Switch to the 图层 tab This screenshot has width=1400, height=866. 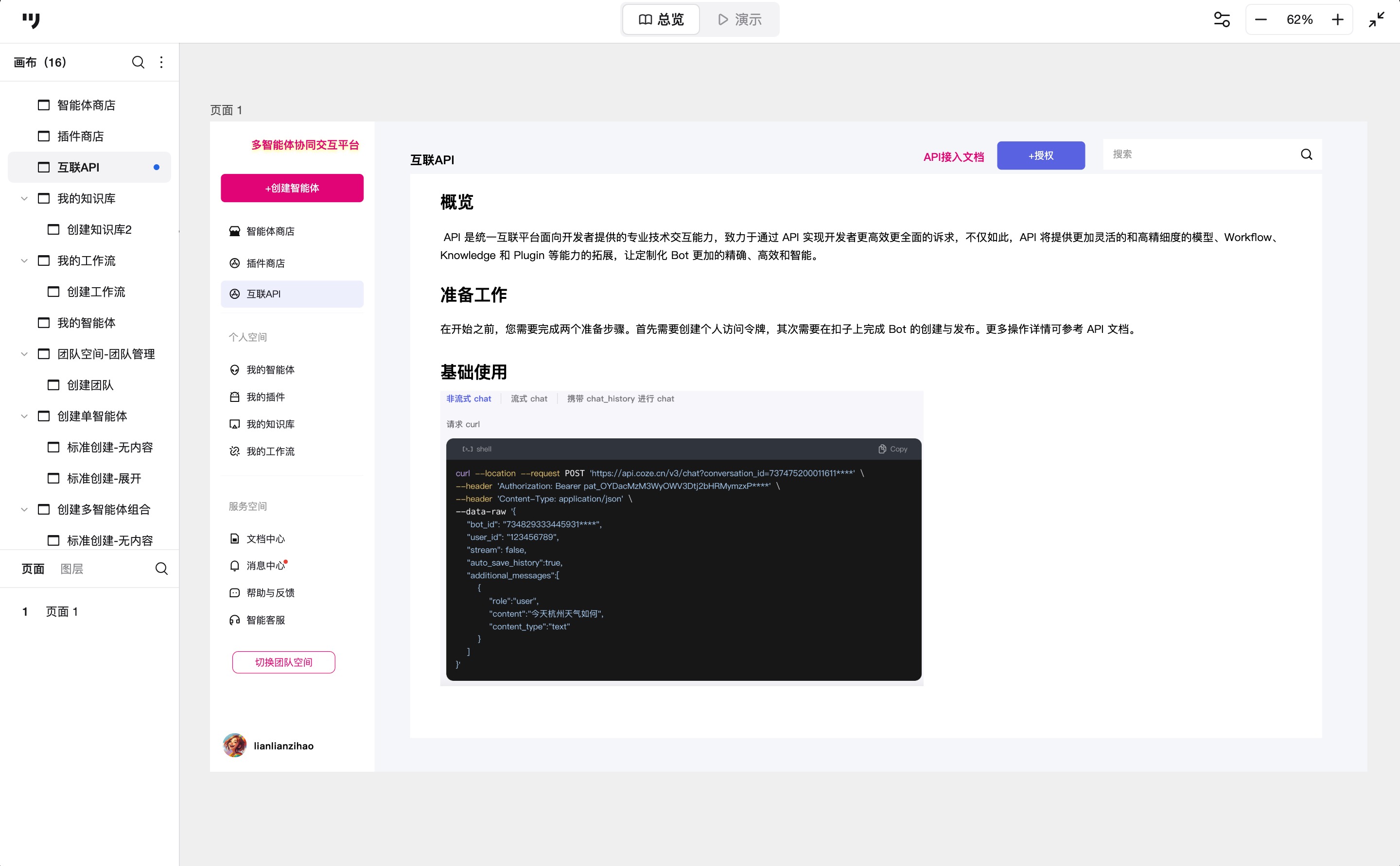pos(71,569)
